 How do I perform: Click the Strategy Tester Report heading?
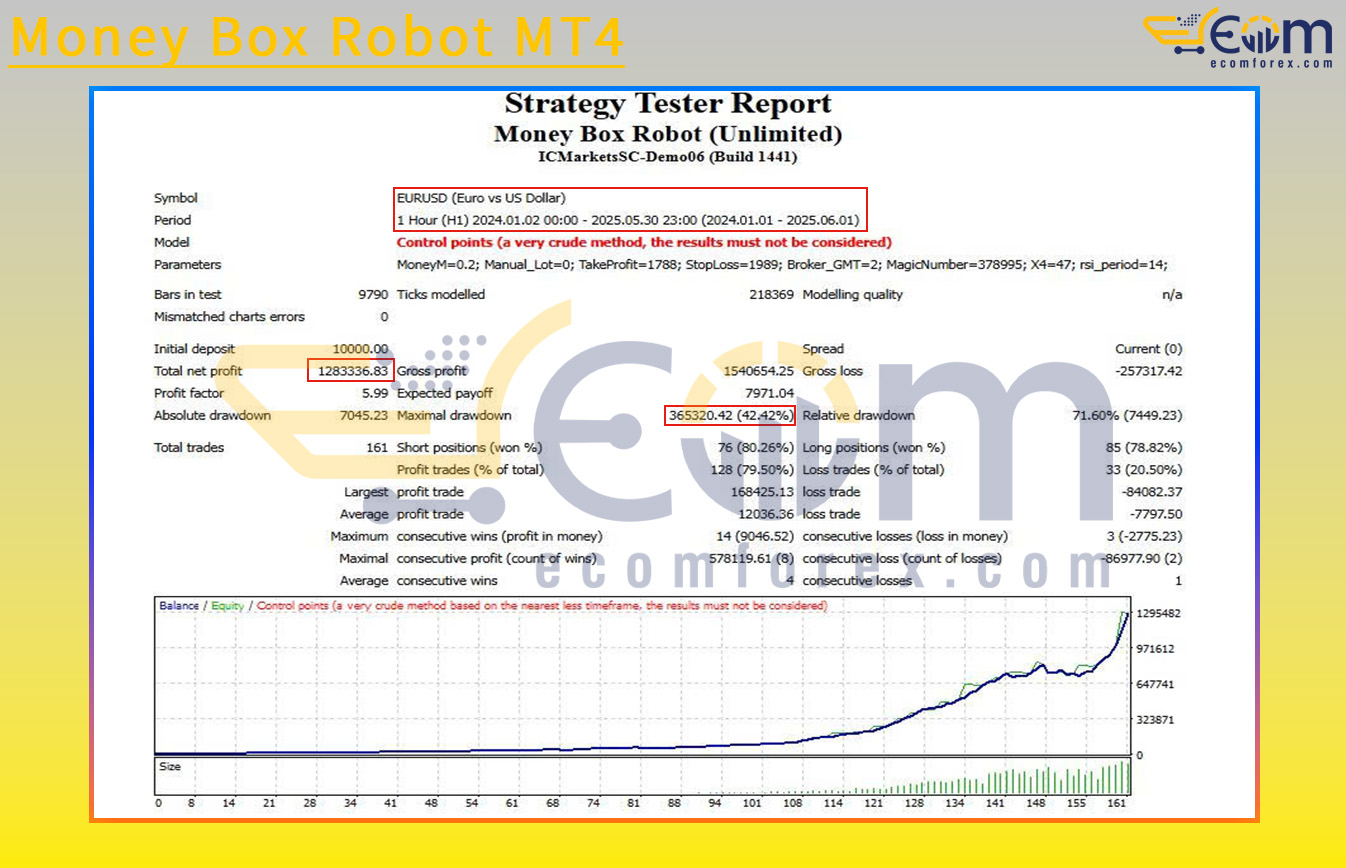click(x=668, y=104)
